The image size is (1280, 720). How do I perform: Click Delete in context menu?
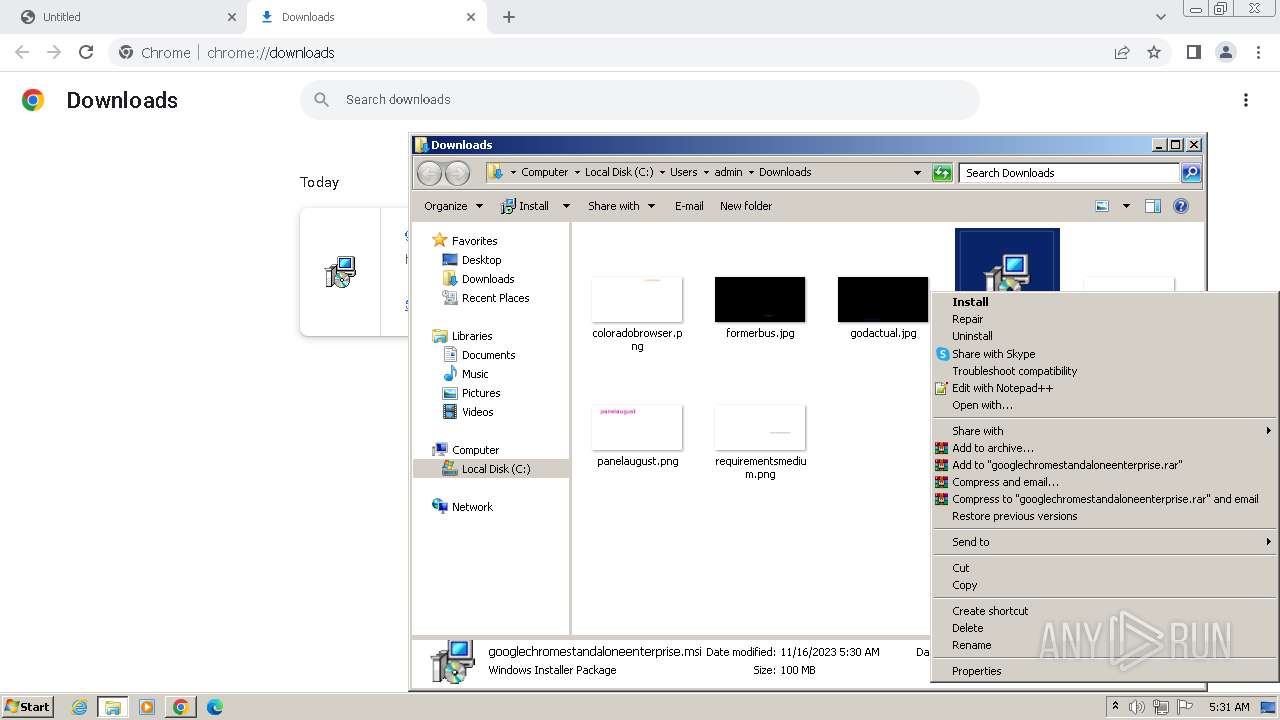(1105, 628)
